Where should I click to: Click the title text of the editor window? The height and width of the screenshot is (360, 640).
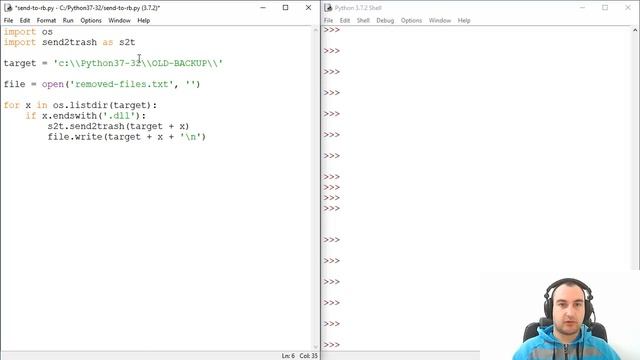point(87,8)
